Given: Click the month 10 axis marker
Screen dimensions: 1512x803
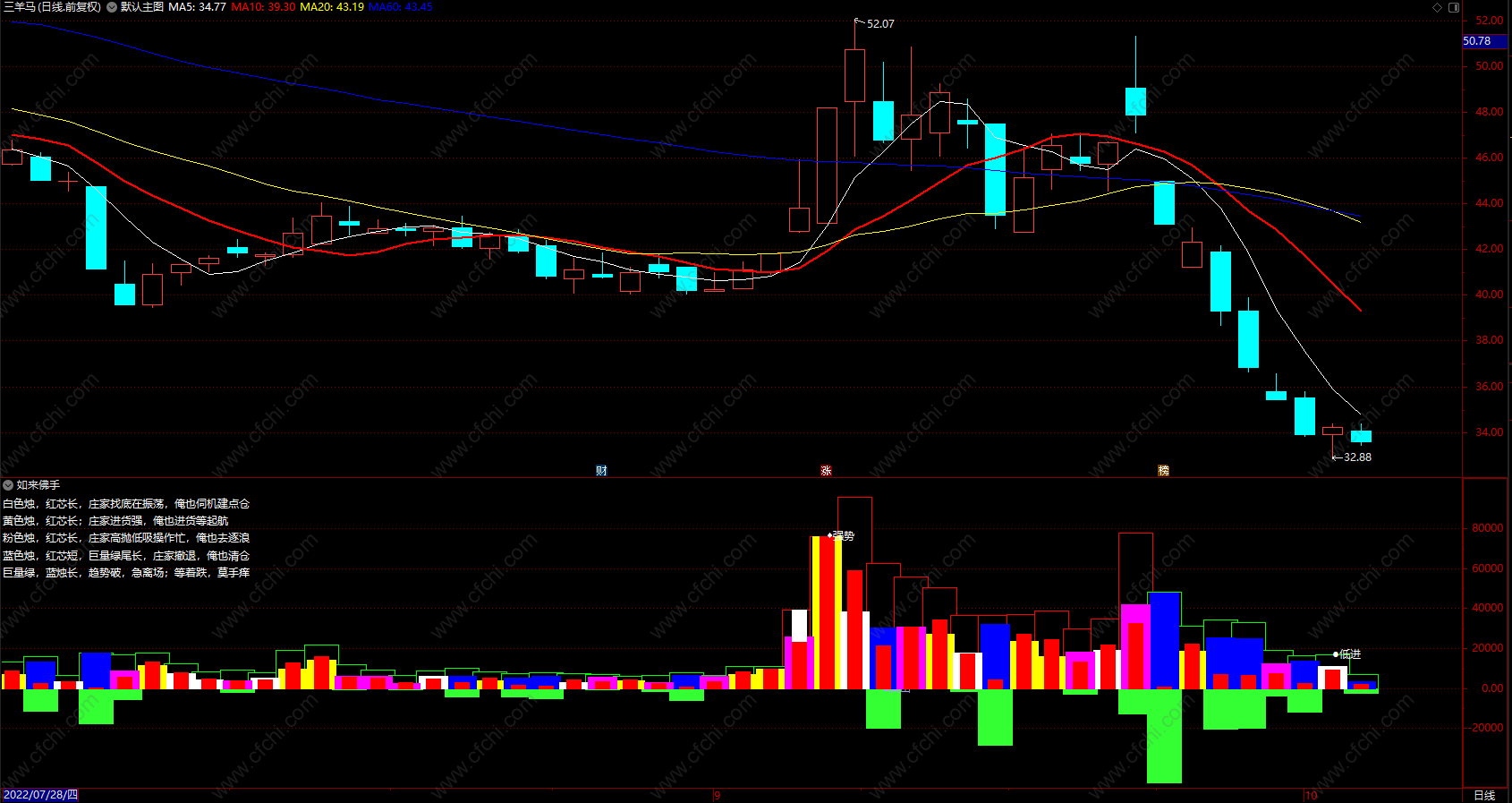Looking at the screenshot, I should [1311, 796].
